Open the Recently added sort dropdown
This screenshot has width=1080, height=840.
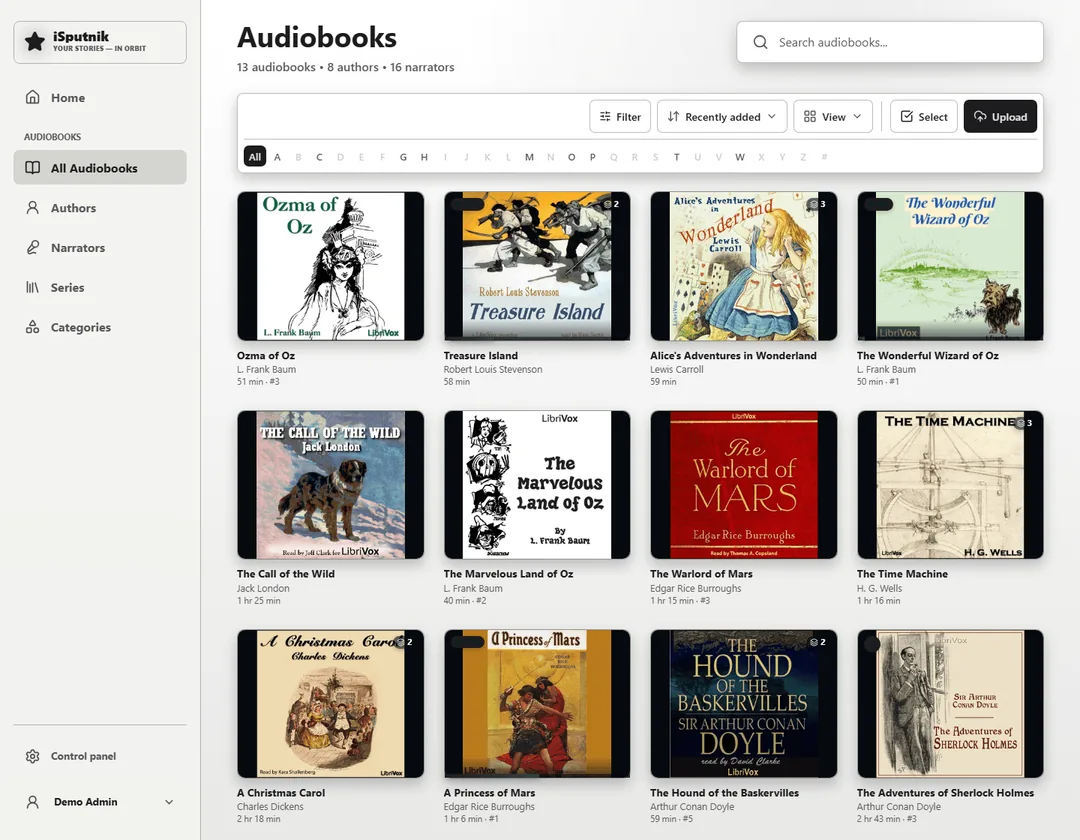(x=721, y=116)
